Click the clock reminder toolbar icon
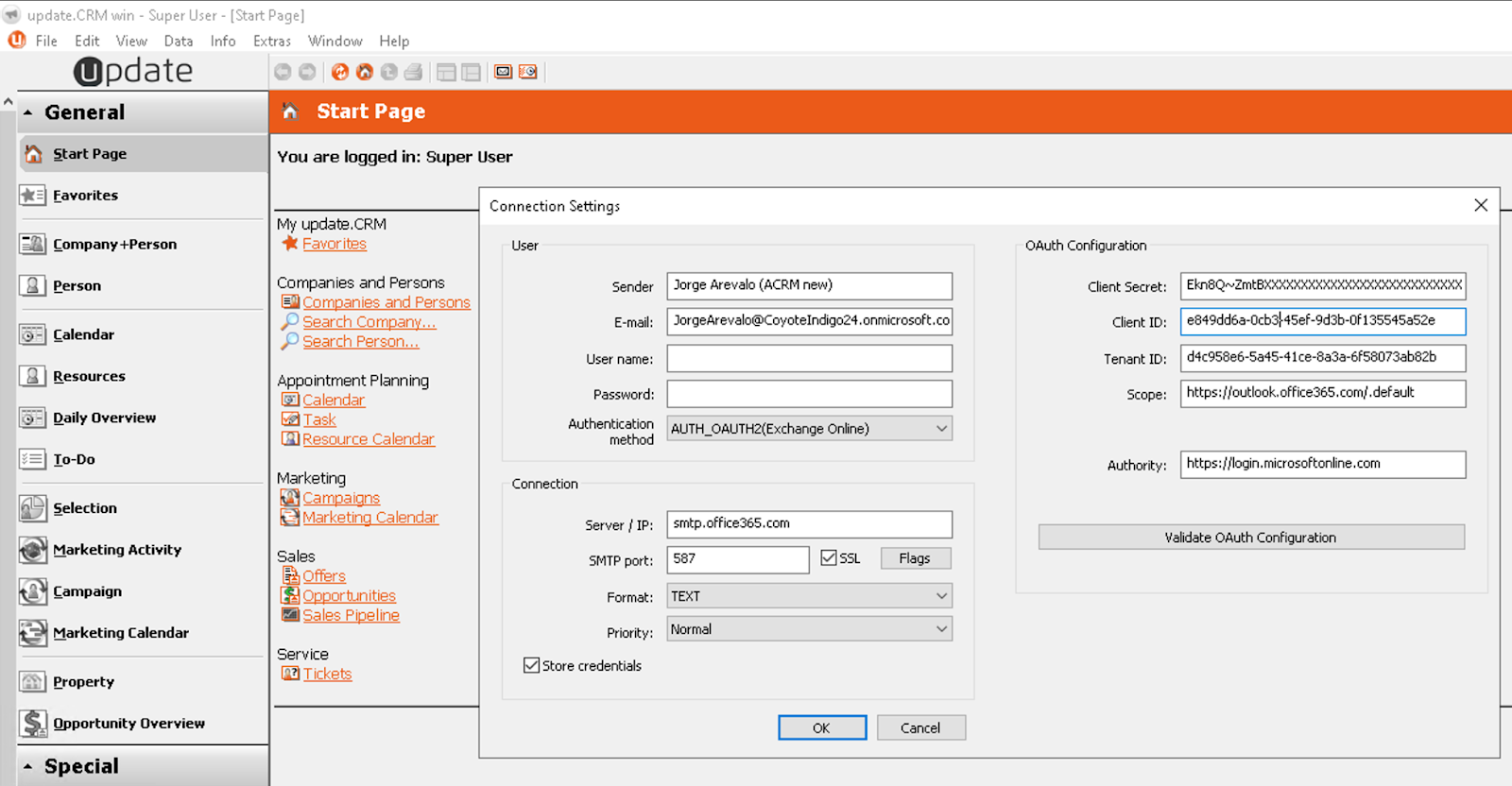 tap(528, 72)
